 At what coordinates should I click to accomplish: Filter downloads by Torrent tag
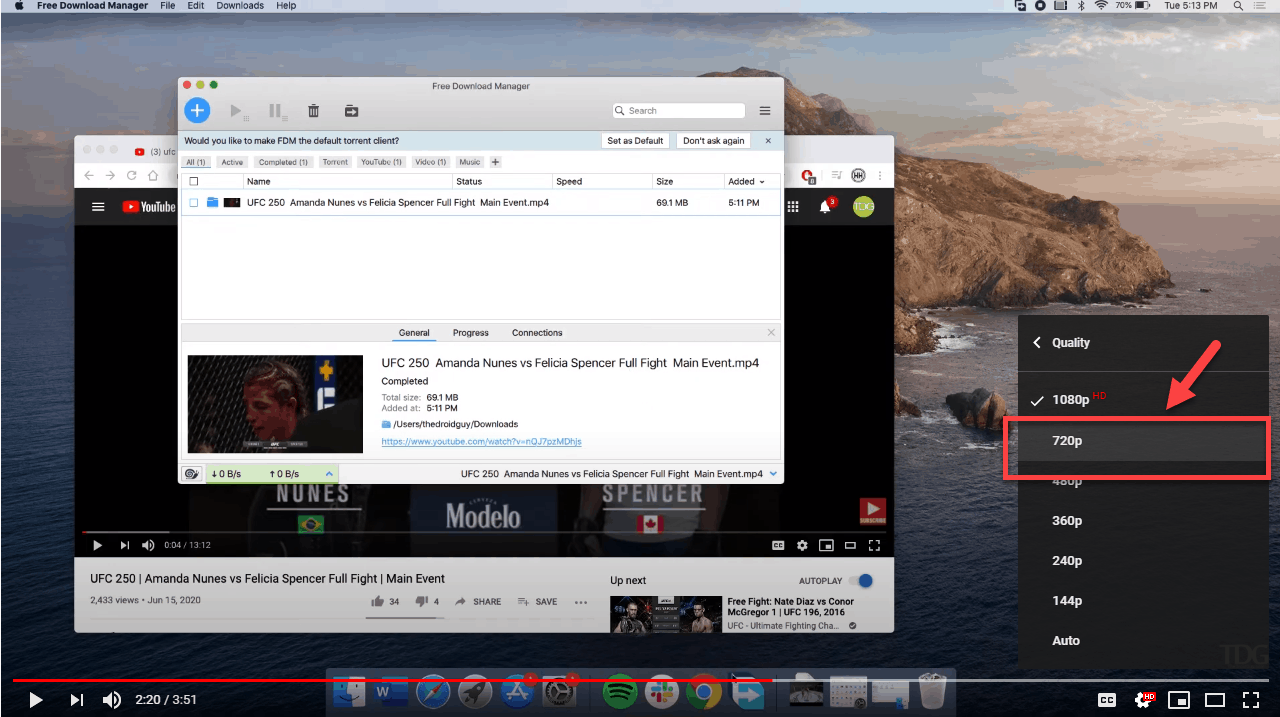tap(335, 162)
